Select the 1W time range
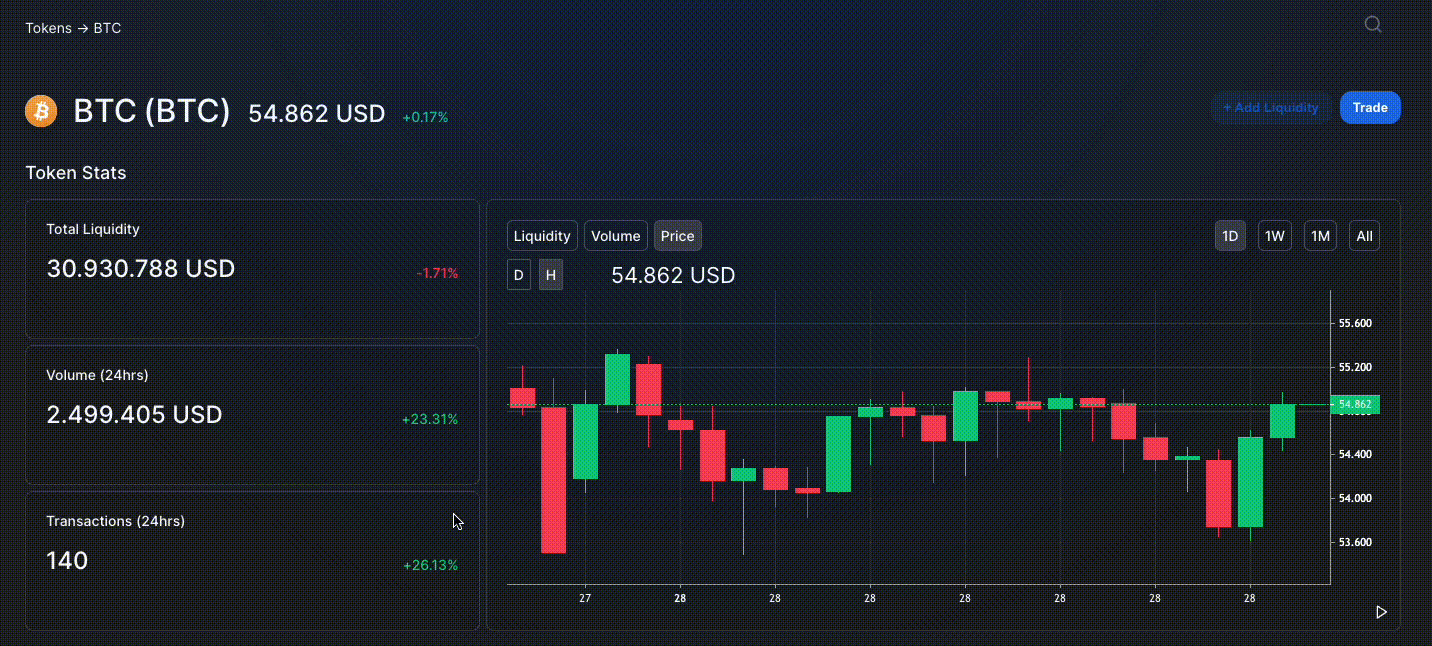This screenshot has height=646, width=1432. pos(1275,236)
